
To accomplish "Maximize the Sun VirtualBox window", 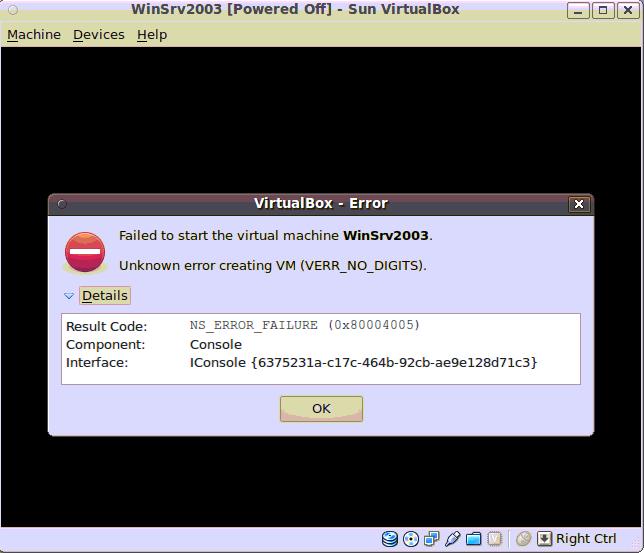I will [x=603, y=10].
